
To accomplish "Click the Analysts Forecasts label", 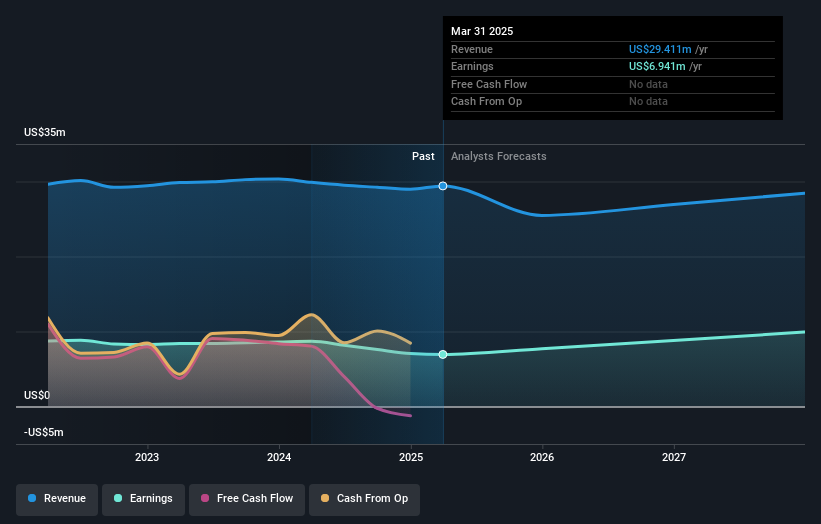I will [498, 157].
